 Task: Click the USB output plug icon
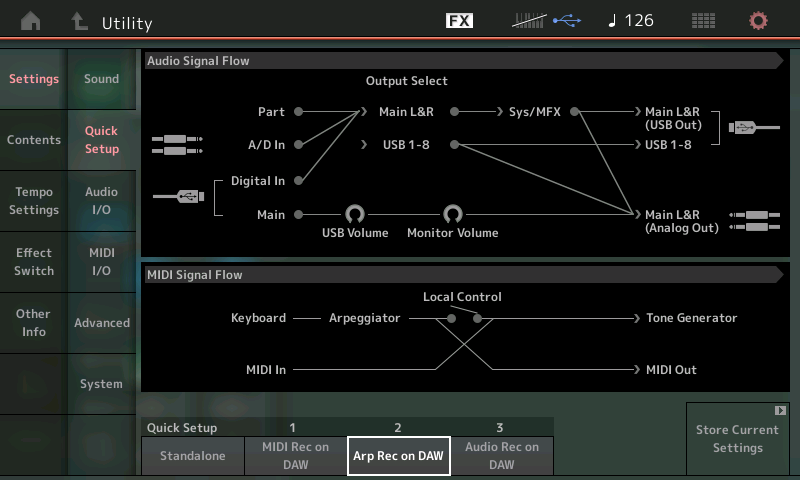pyautogui.click(x=754, y=128)
